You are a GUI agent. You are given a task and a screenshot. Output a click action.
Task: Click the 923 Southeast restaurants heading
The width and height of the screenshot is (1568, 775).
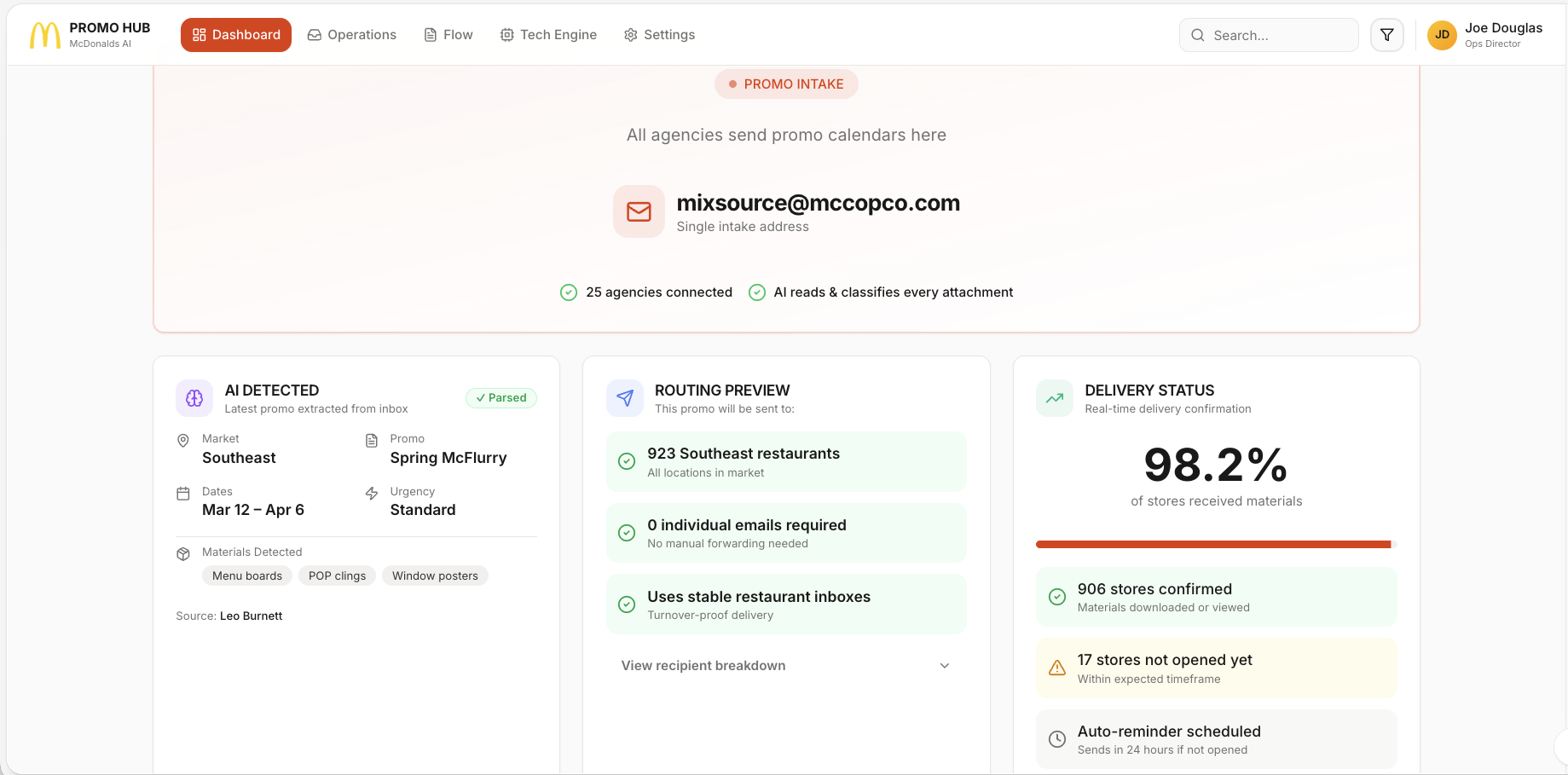(743, 454)
